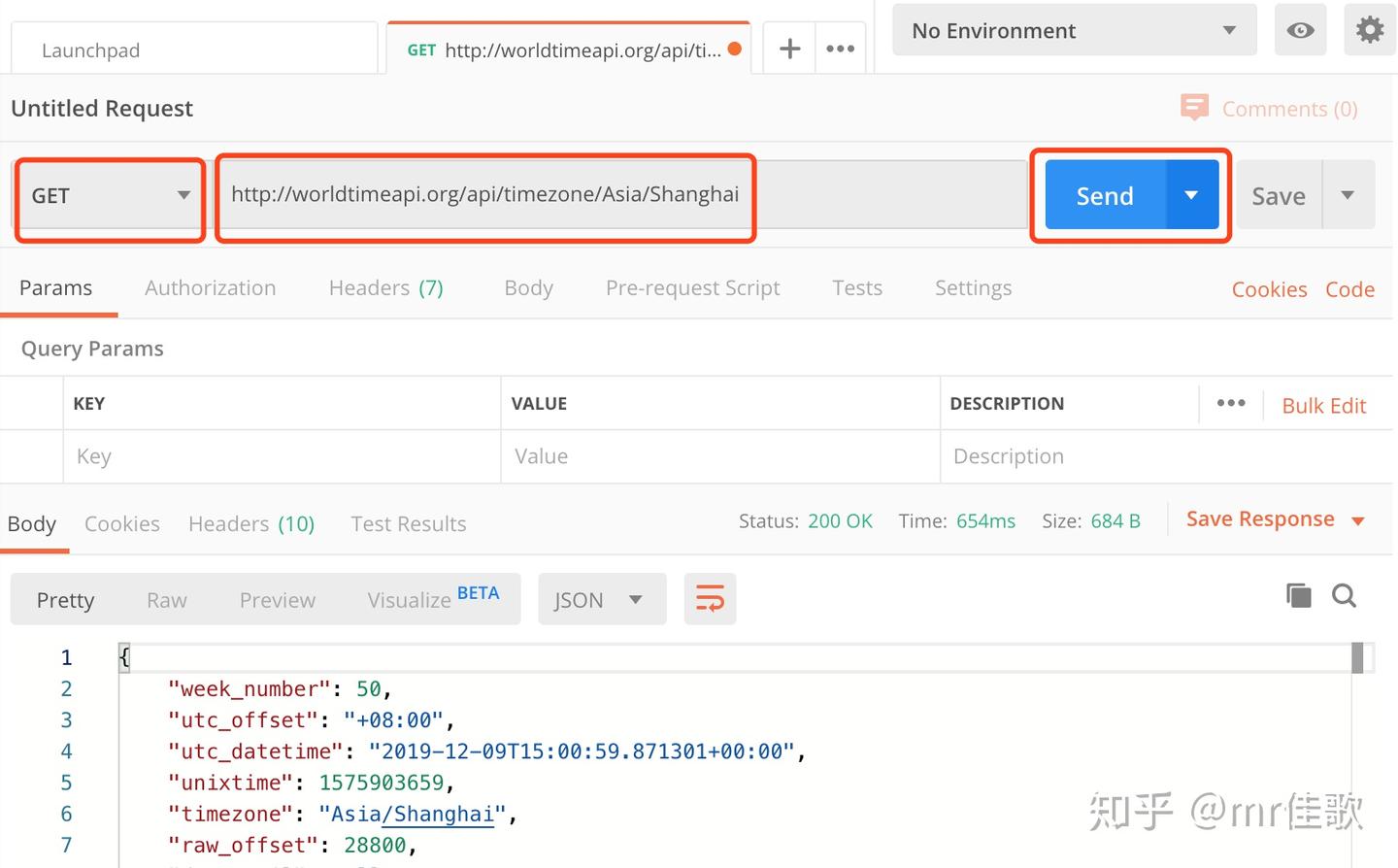Switch to the Launchpad tab
The image size is (1398, 868).
coord(194,49)
